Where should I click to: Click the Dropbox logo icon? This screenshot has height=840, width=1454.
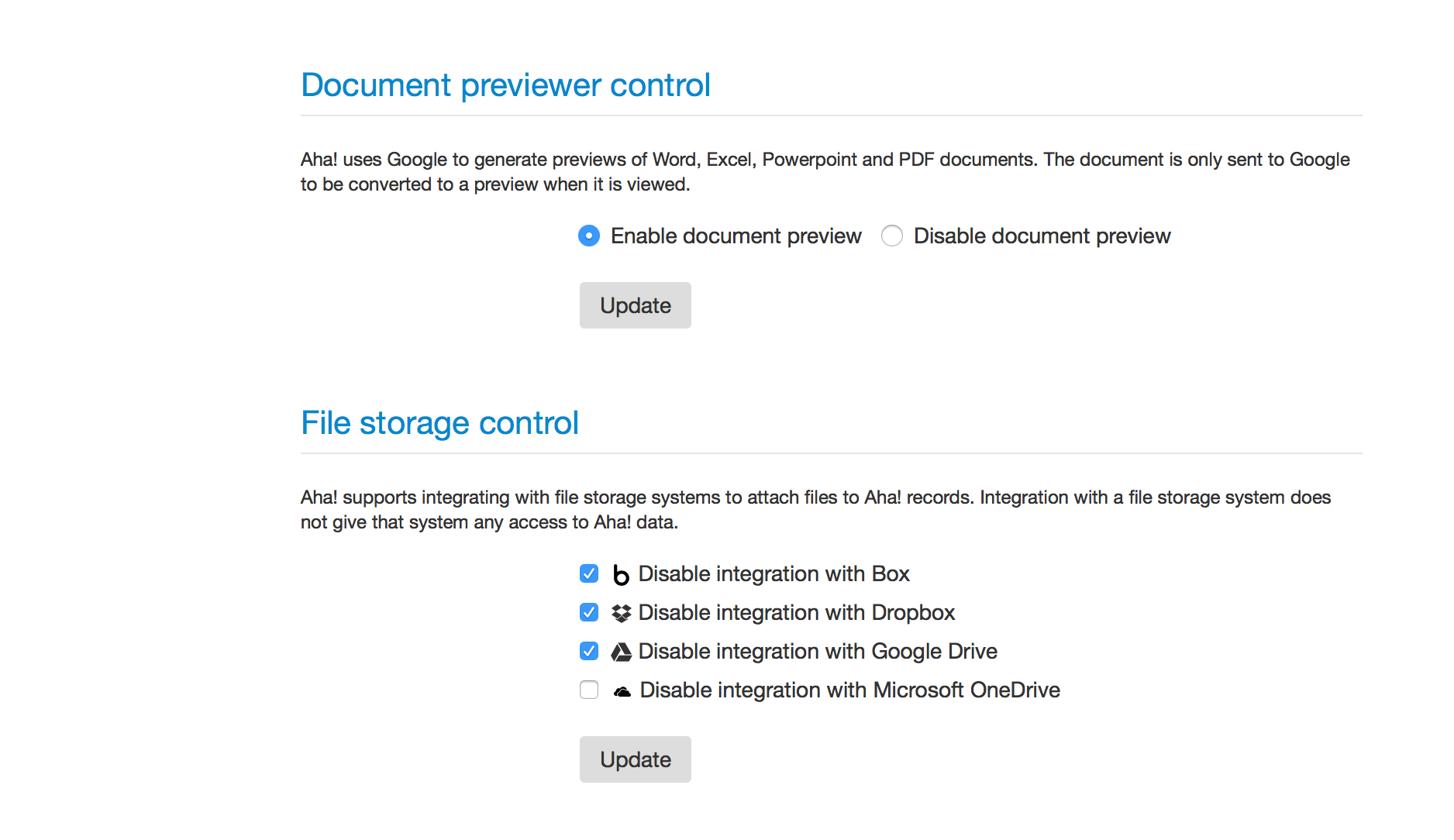coord(621,613)
